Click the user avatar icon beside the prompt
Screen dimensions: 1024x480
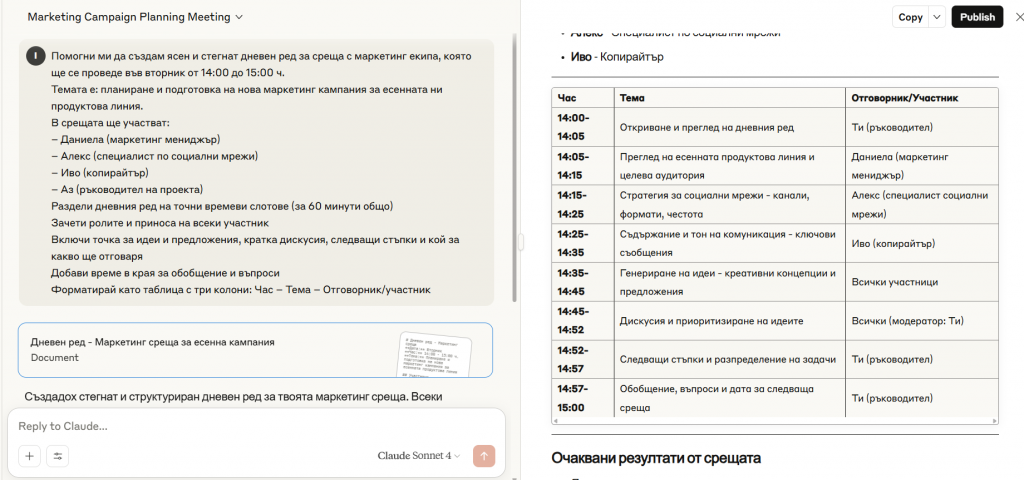tap(35, 57)
